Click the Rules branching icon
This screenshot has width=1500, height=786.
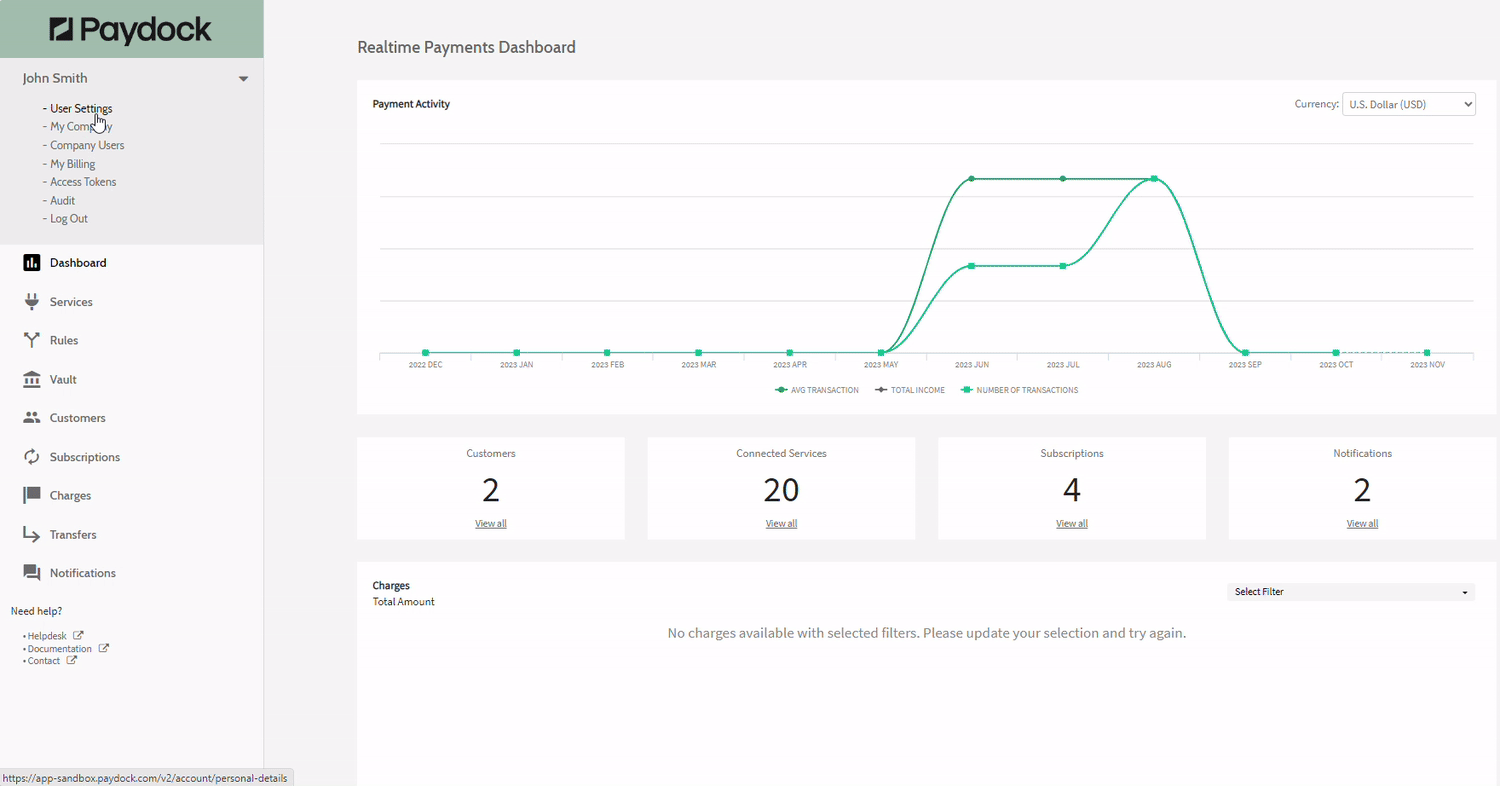[x=32, y=340]
